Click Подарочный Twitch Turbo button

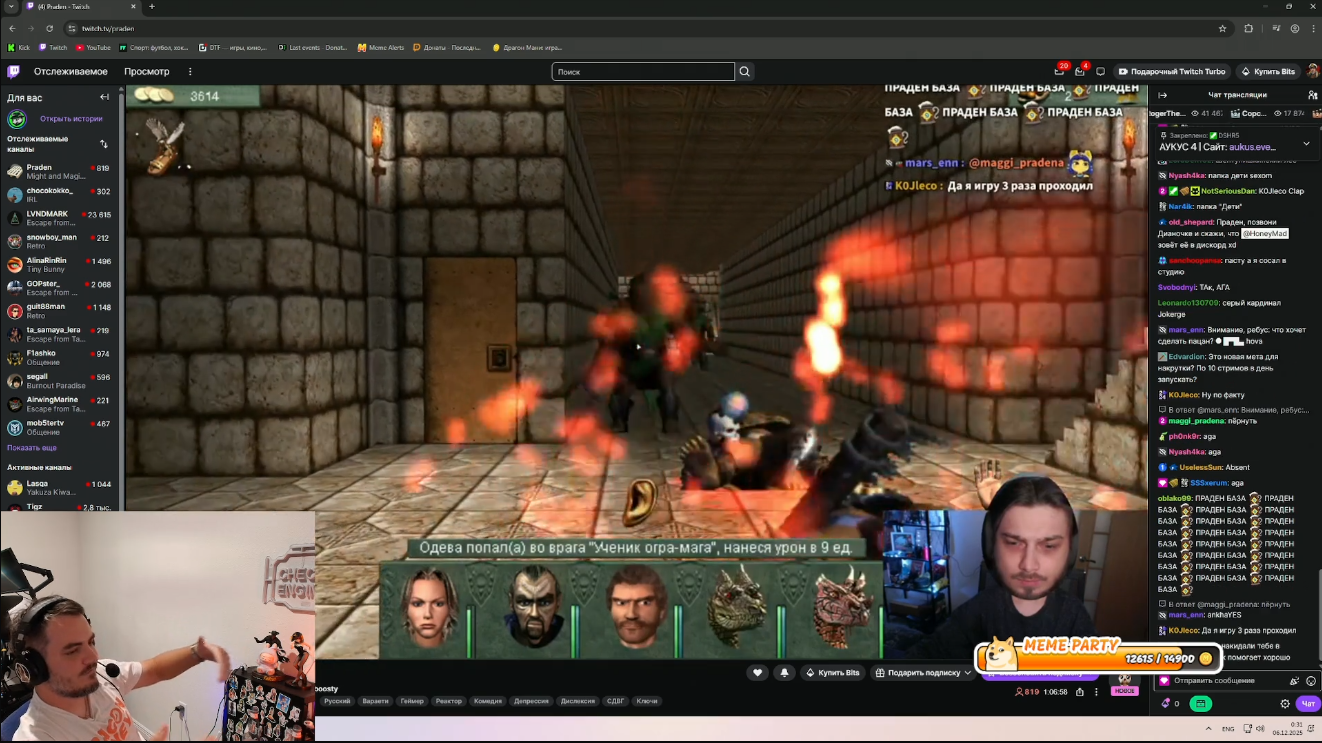click(1172, 72)
